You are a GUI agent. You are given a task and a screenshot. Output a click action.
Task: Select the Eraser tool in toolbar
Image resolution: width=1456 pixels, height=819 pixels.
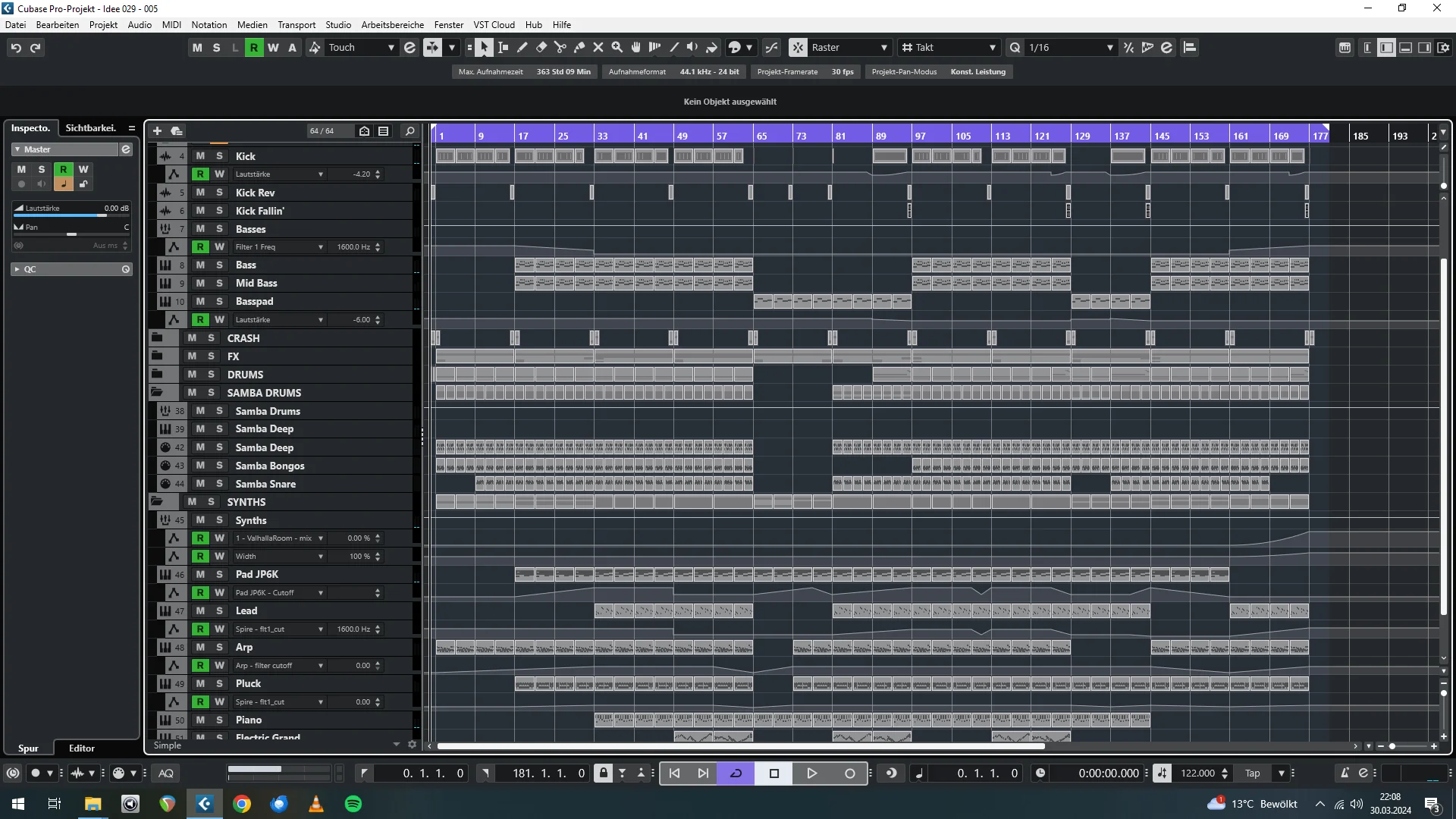(x=541, y=47)
